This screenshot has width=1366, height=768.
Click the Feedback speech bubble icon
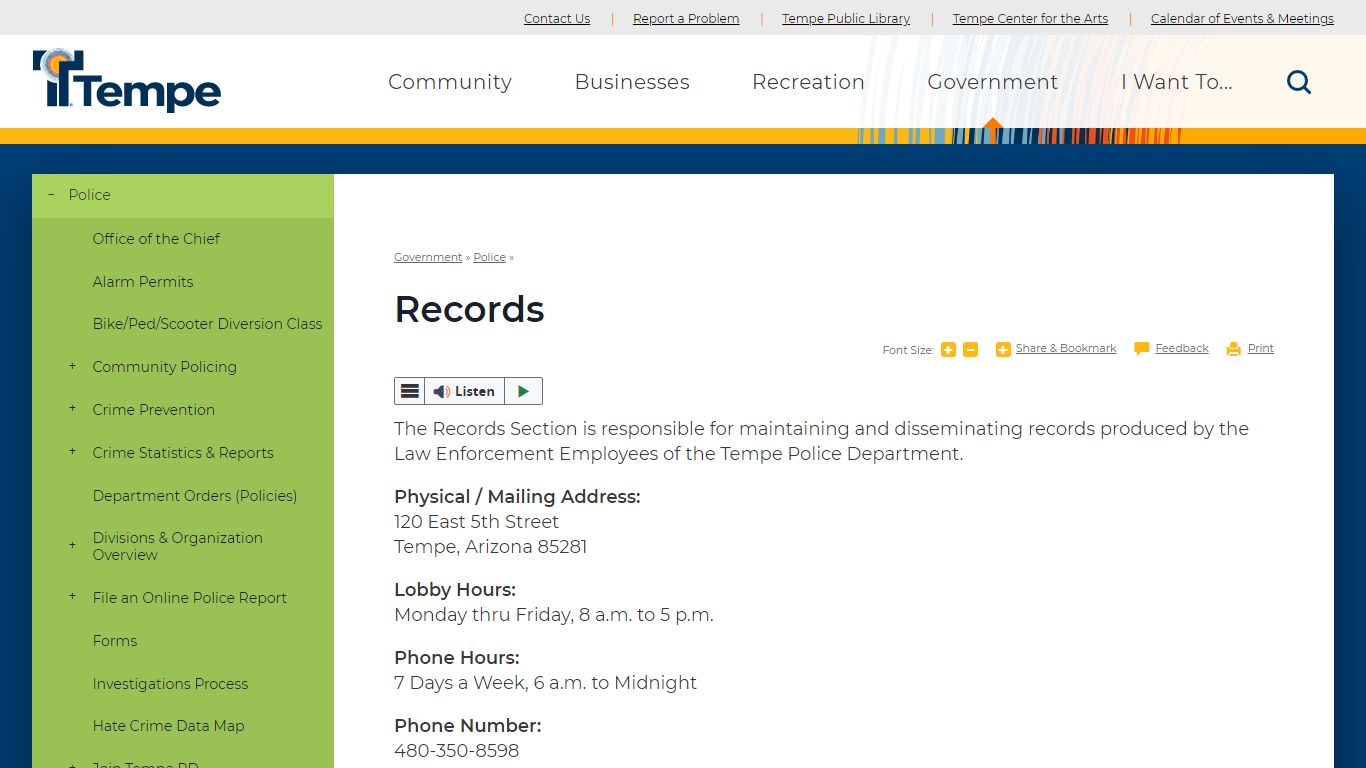[x=1142, y=349]
